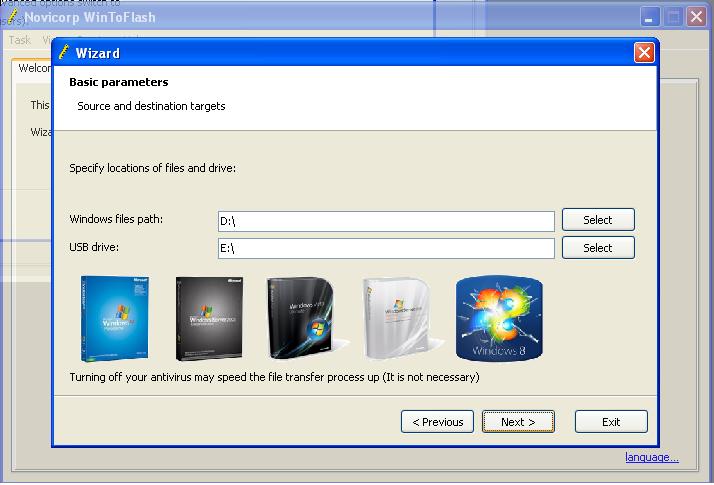Click 'Specify locations of files and drive:' text
This screenshot has width=714, height=485.
(153, 168)
